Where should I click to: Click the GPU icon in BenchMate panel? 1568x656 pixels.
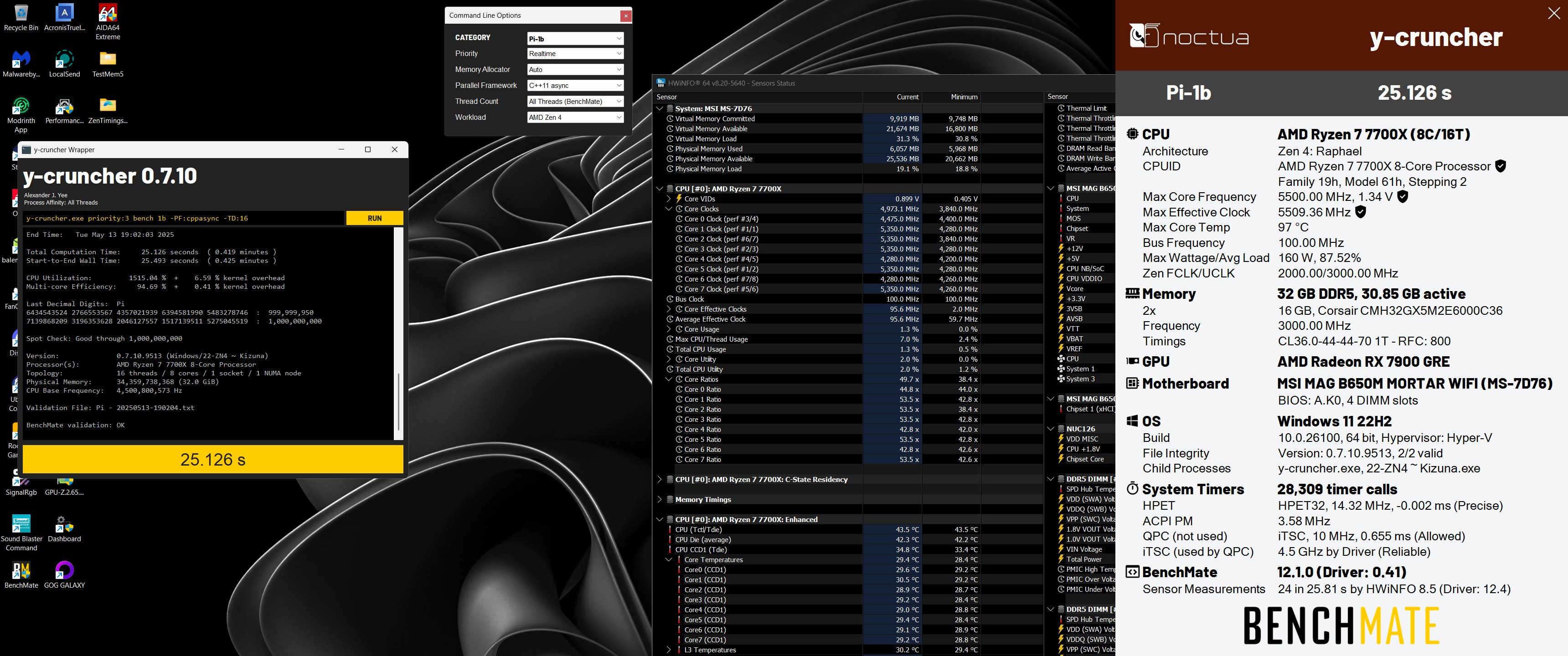point(1132,361)
